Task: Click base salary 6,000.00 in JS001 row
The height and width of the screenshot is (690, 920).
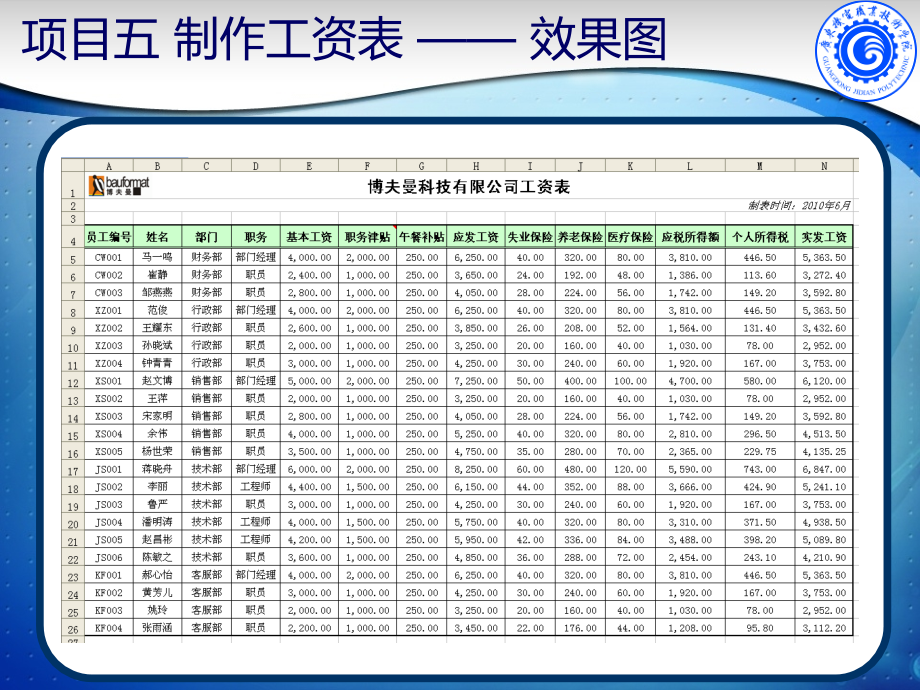Action: [309, 469]
